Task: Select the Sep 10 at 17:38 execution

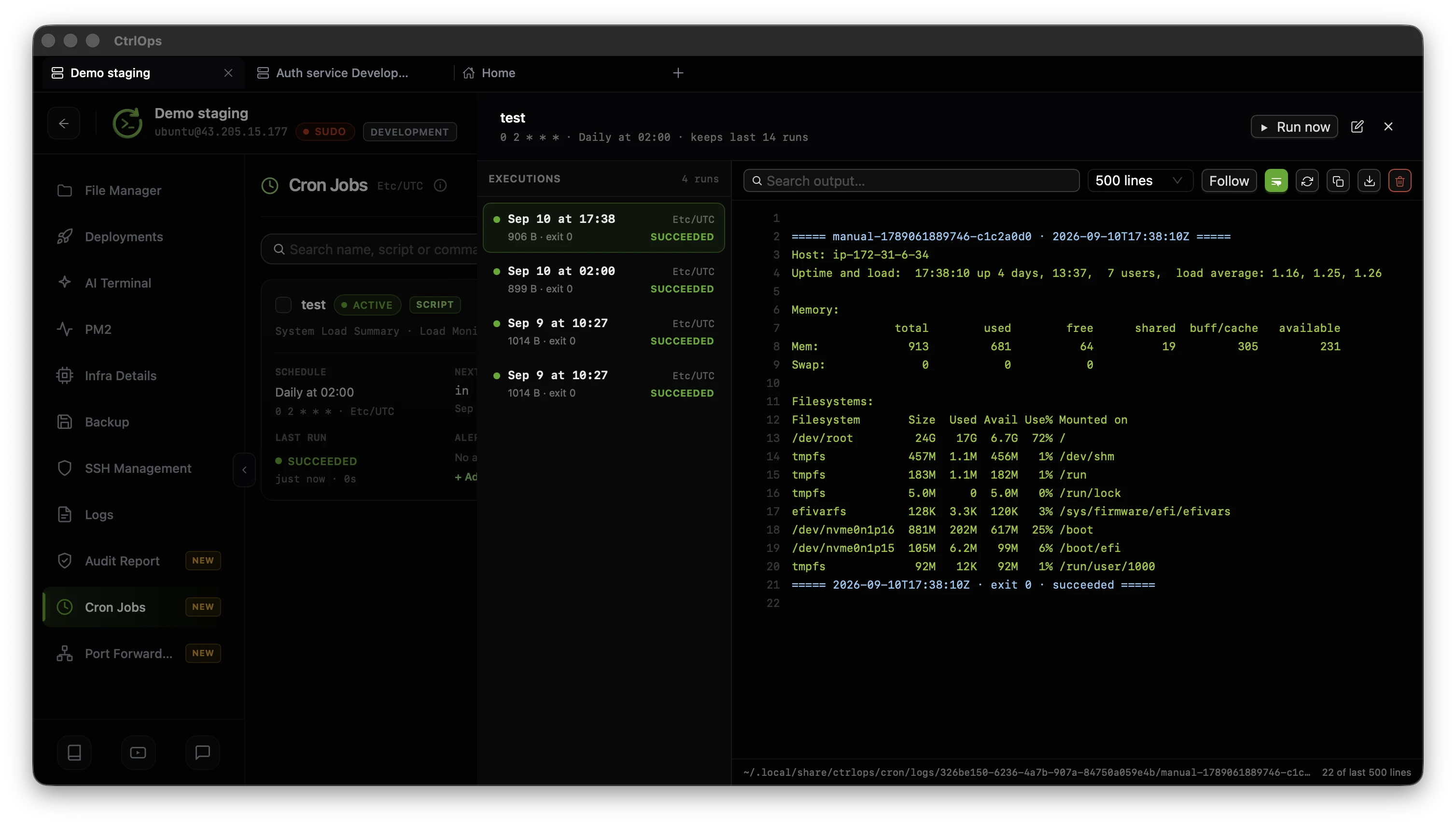Action: tap(603, 228)
